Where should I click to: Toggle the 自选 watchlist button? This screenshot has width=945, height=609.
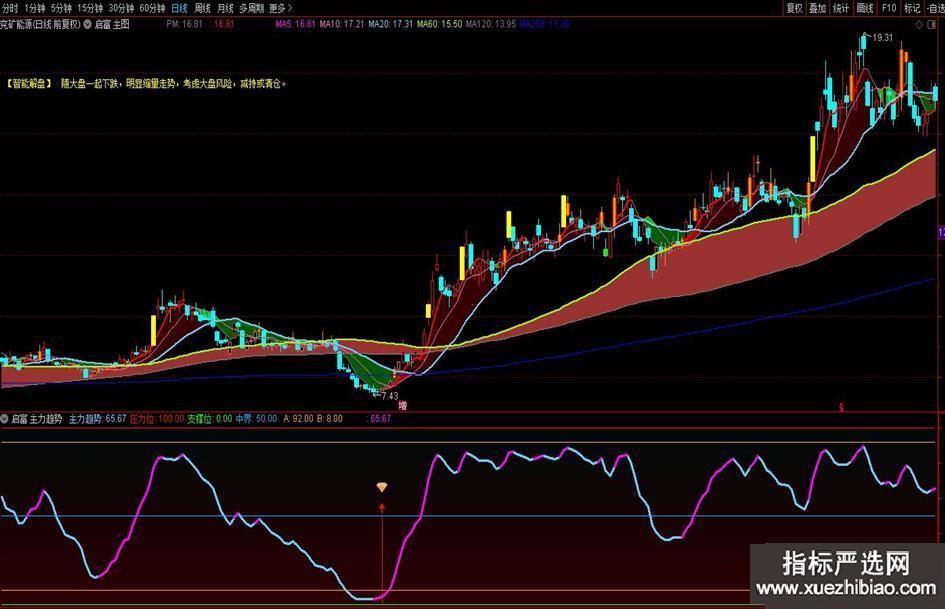pos(935,8)
